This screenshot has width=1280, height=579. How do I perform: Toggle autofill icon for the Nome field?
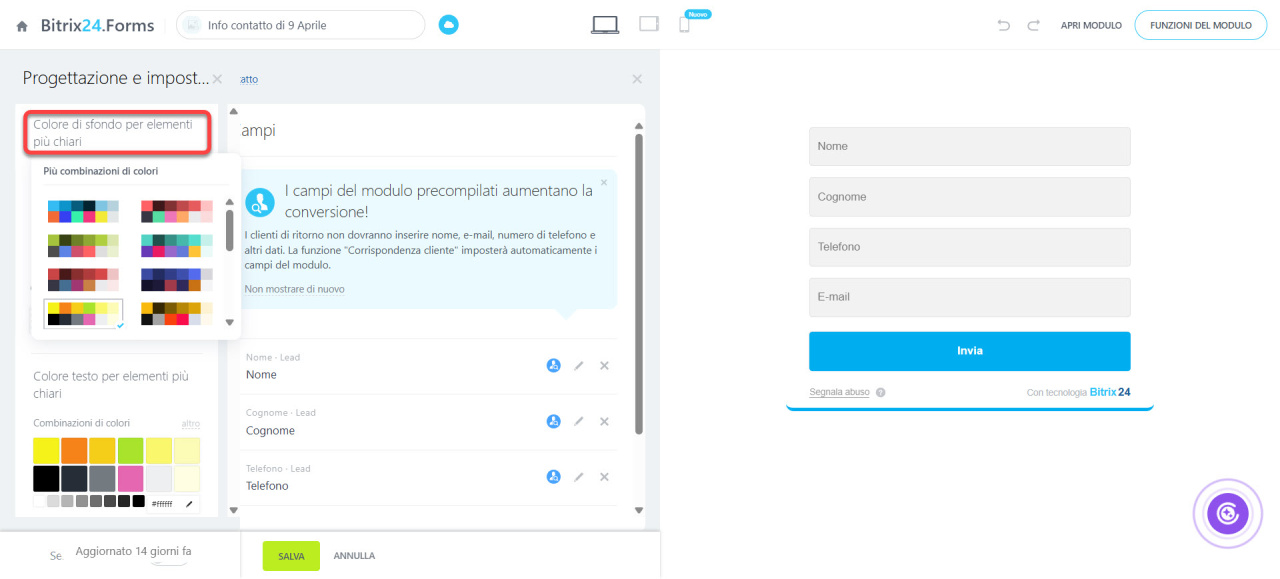click(553, 366)
